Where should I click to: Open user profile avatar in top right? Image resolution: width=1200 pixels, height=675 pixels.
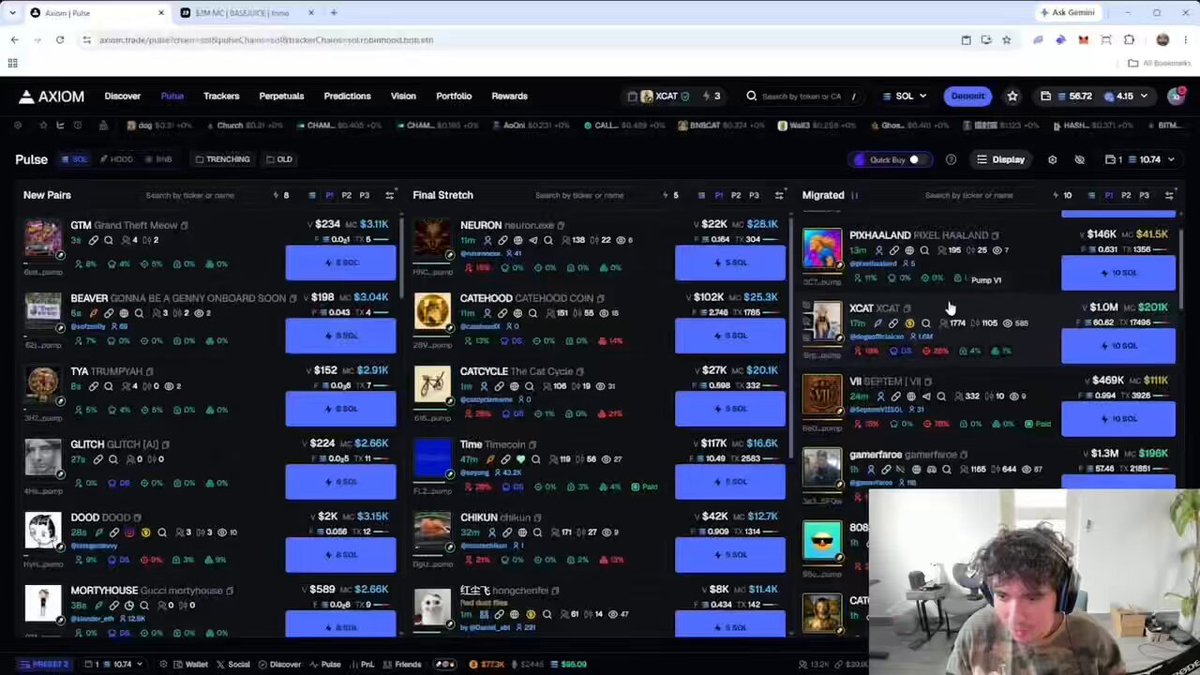point(1176,96)
